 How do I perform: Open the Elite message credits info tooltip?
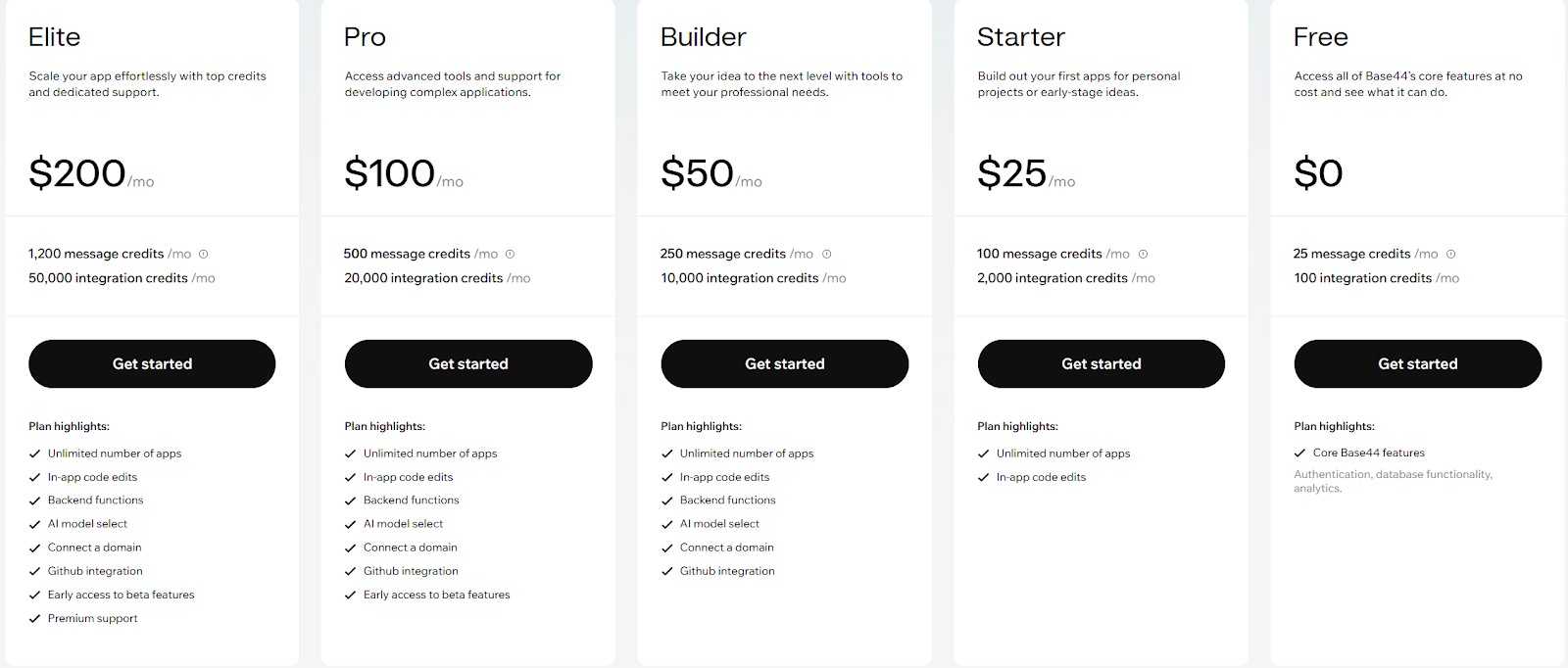pos(203,254)
